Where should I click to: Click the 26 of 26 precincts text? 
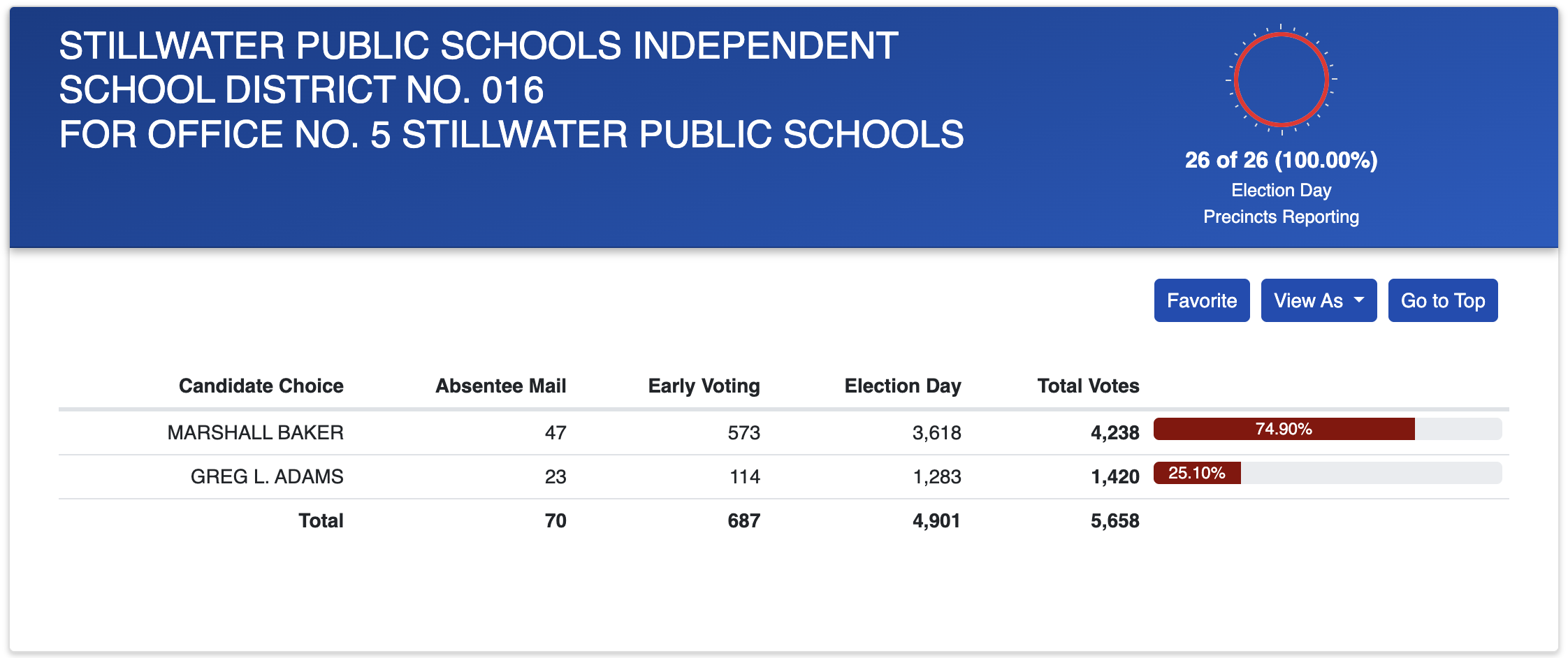pos(1280,160)
